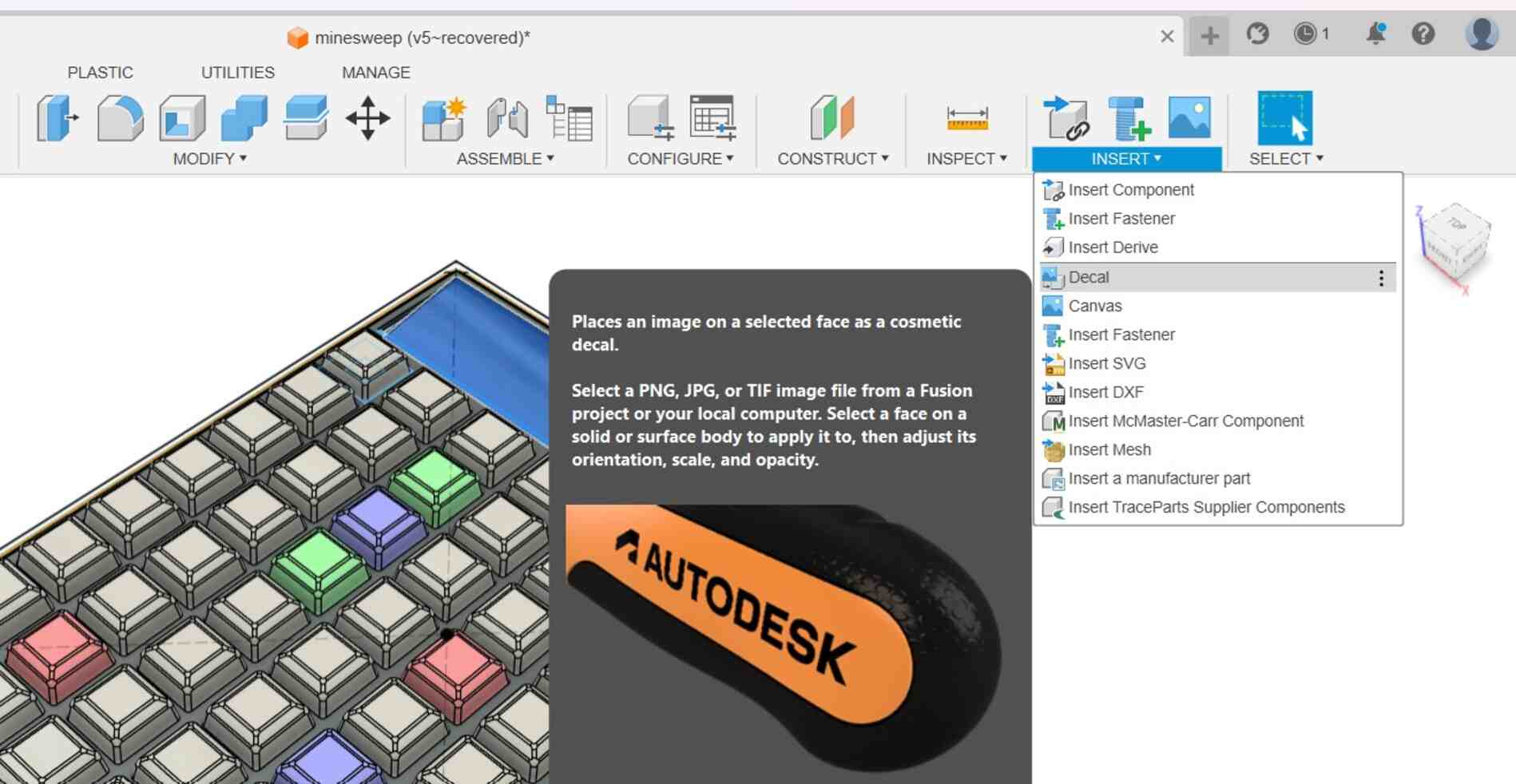
Task: Switch to the PLASTIC tab
Action: click(100, 73)
